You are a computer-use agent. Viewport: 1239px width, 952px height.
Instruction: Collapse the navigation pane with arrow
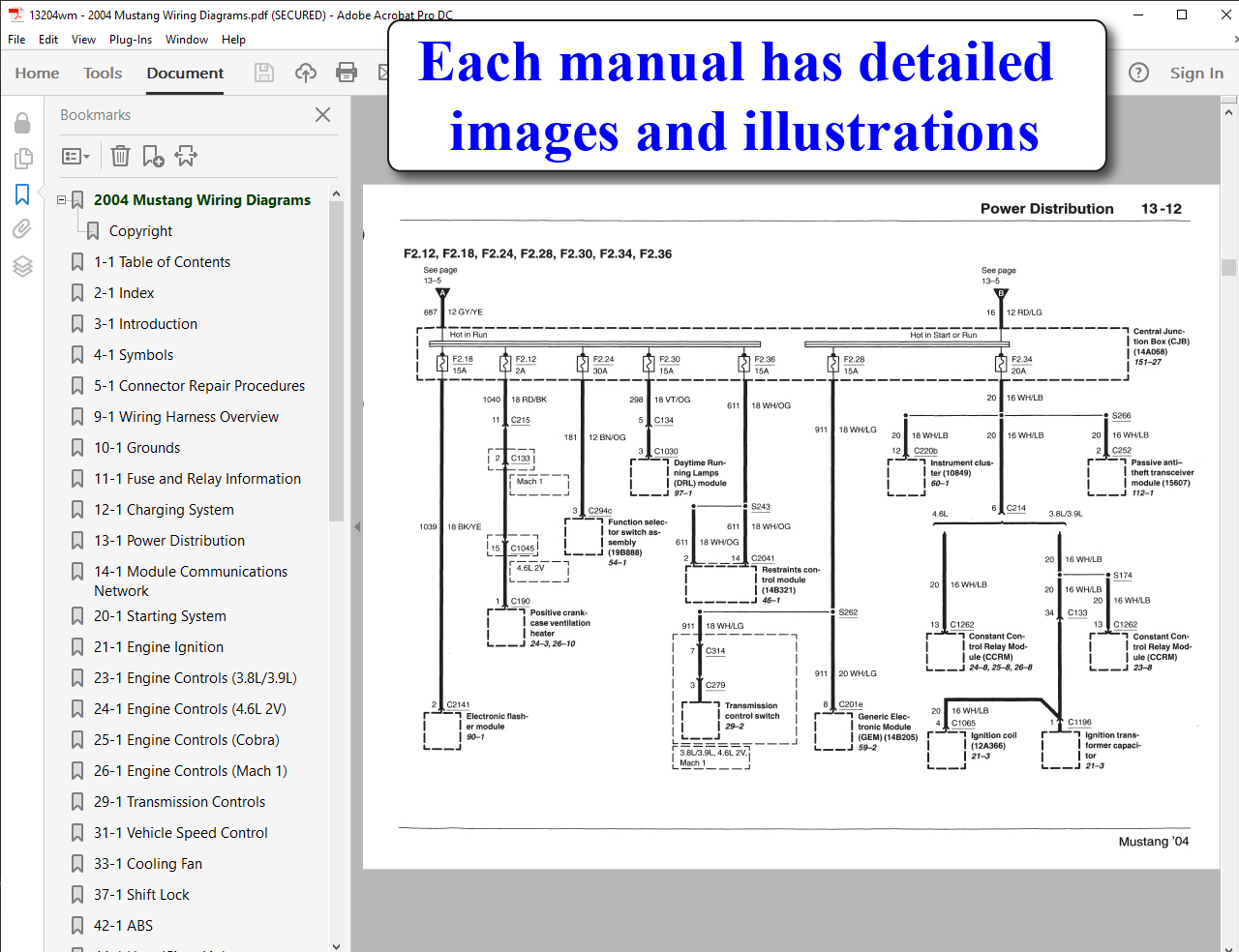(x=356, y=526)
